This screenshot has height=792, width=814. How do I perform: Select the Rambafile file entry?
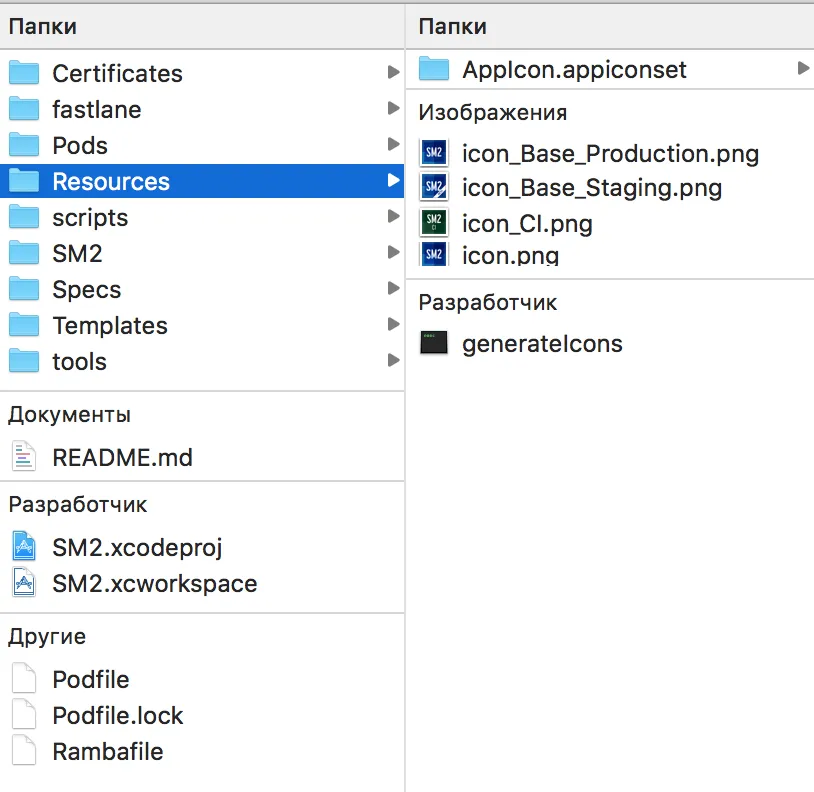coord(107,751)
